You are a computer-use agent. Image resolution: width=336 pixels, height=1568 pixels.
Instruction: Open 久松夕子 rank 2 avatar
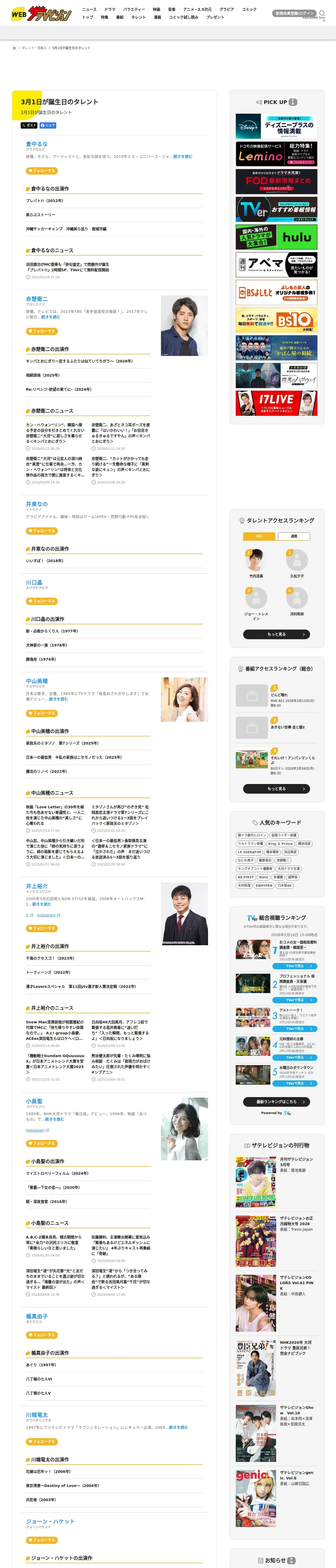click(x=297, y=560)
